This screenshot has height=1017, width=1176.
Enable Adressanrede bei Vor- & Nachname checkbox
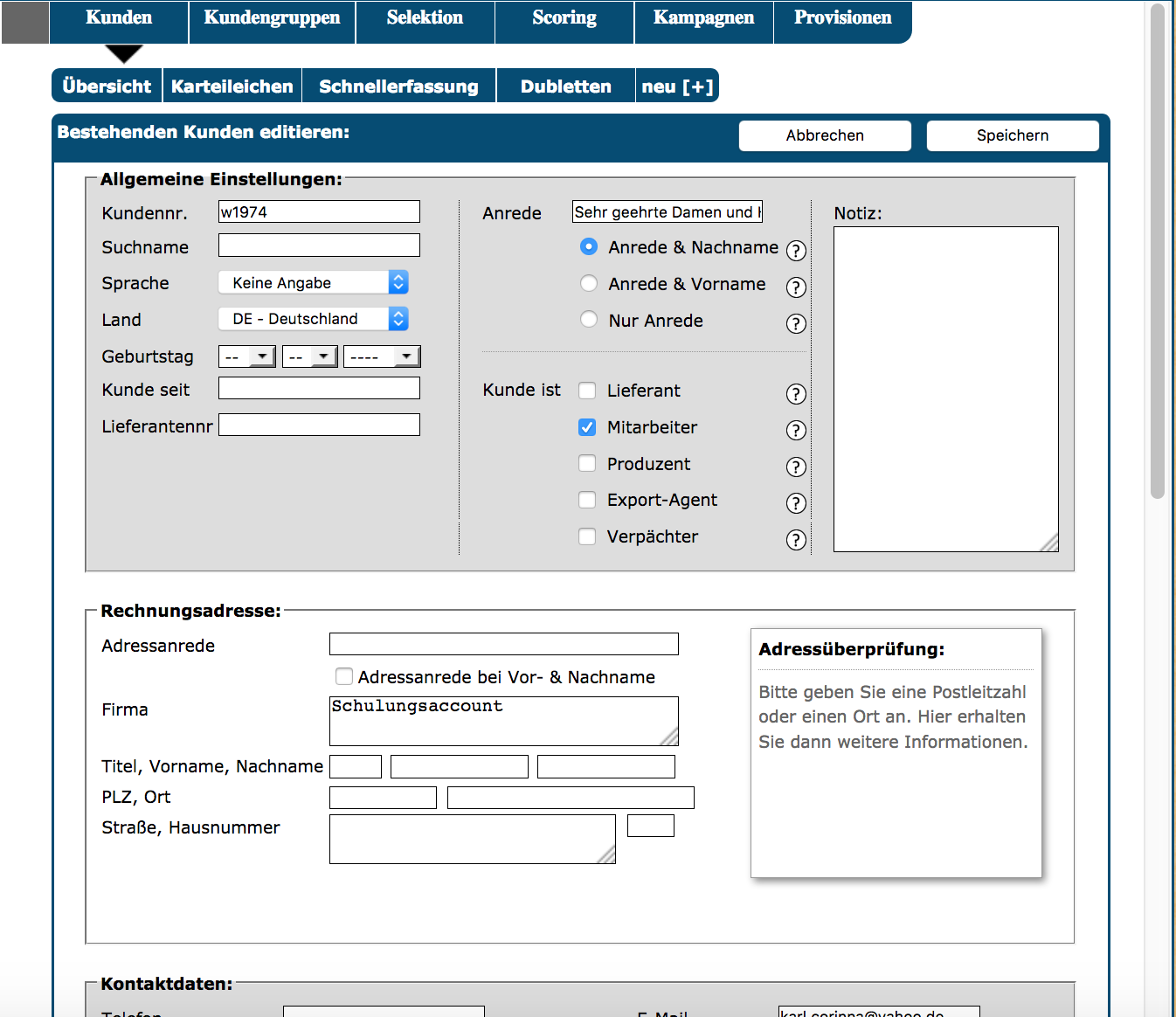tap(344, 676)
